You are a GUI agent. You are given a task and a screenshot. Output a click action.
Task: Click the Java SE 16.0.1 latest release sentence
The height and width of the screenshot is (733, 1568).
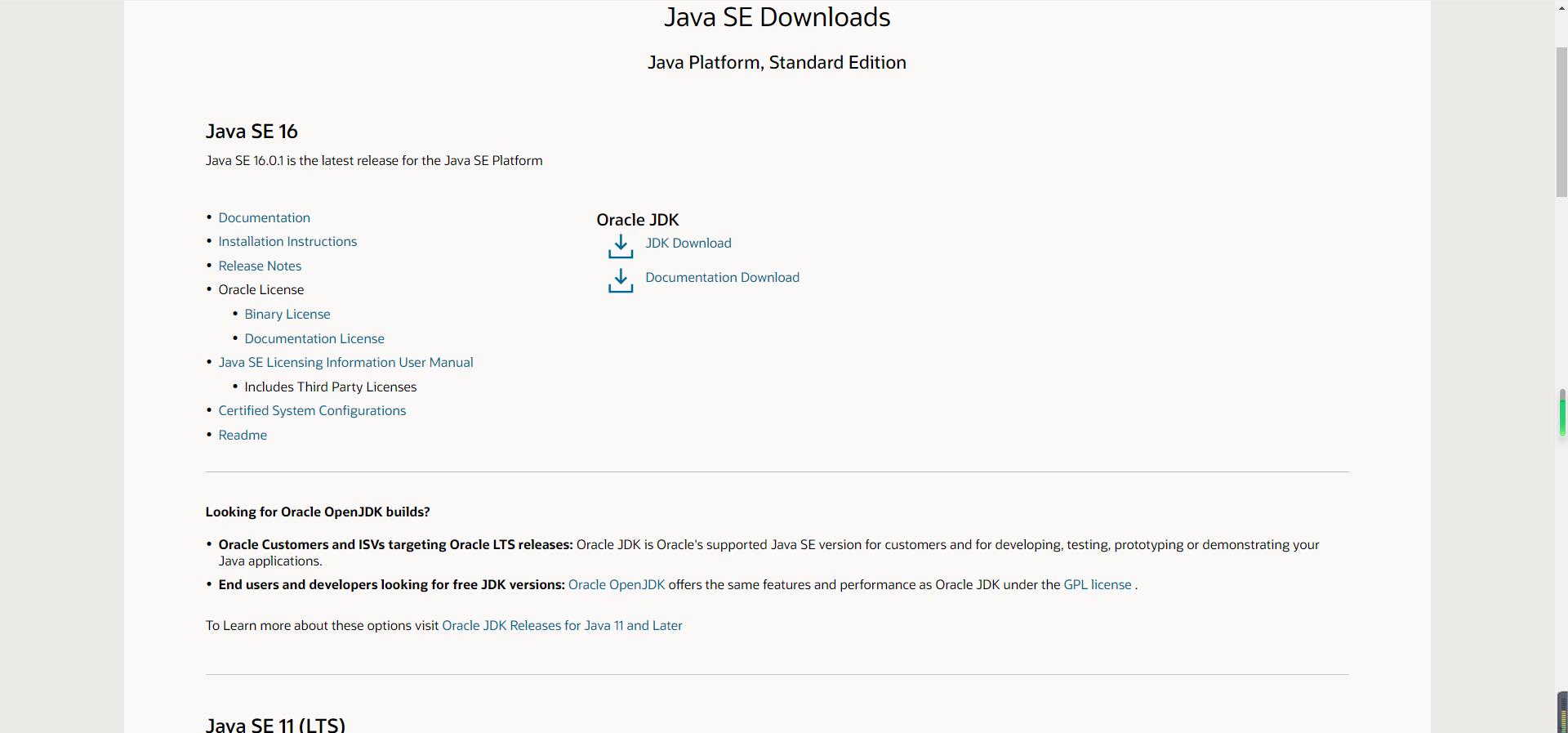[x=374, y=160]
